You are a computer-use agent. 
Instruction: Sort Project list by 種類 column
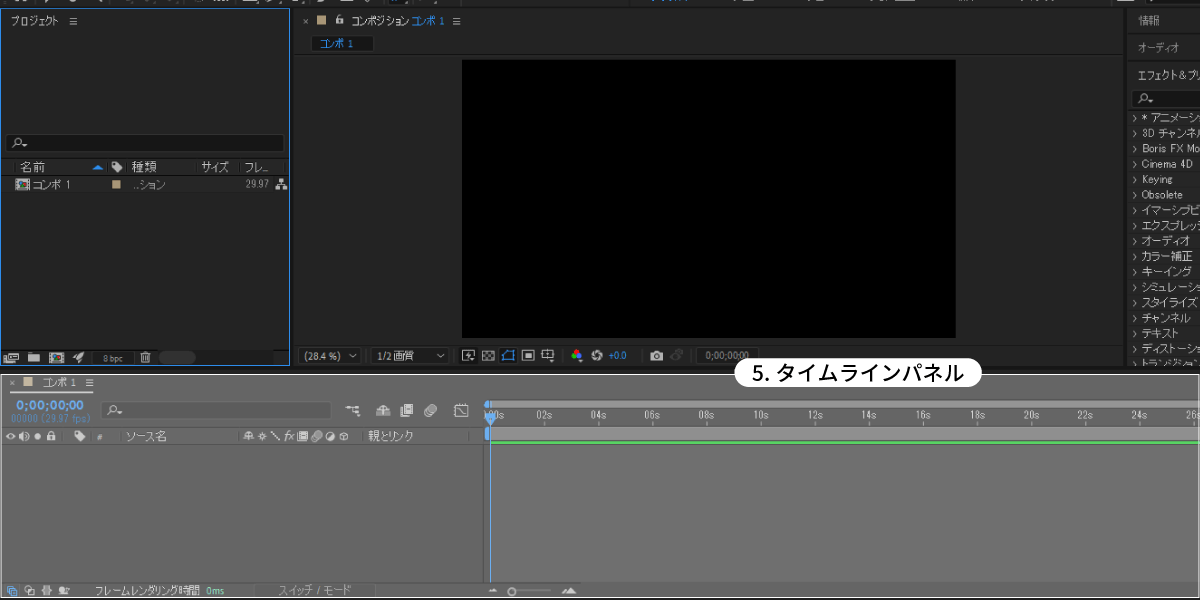[x=145, y=167]
